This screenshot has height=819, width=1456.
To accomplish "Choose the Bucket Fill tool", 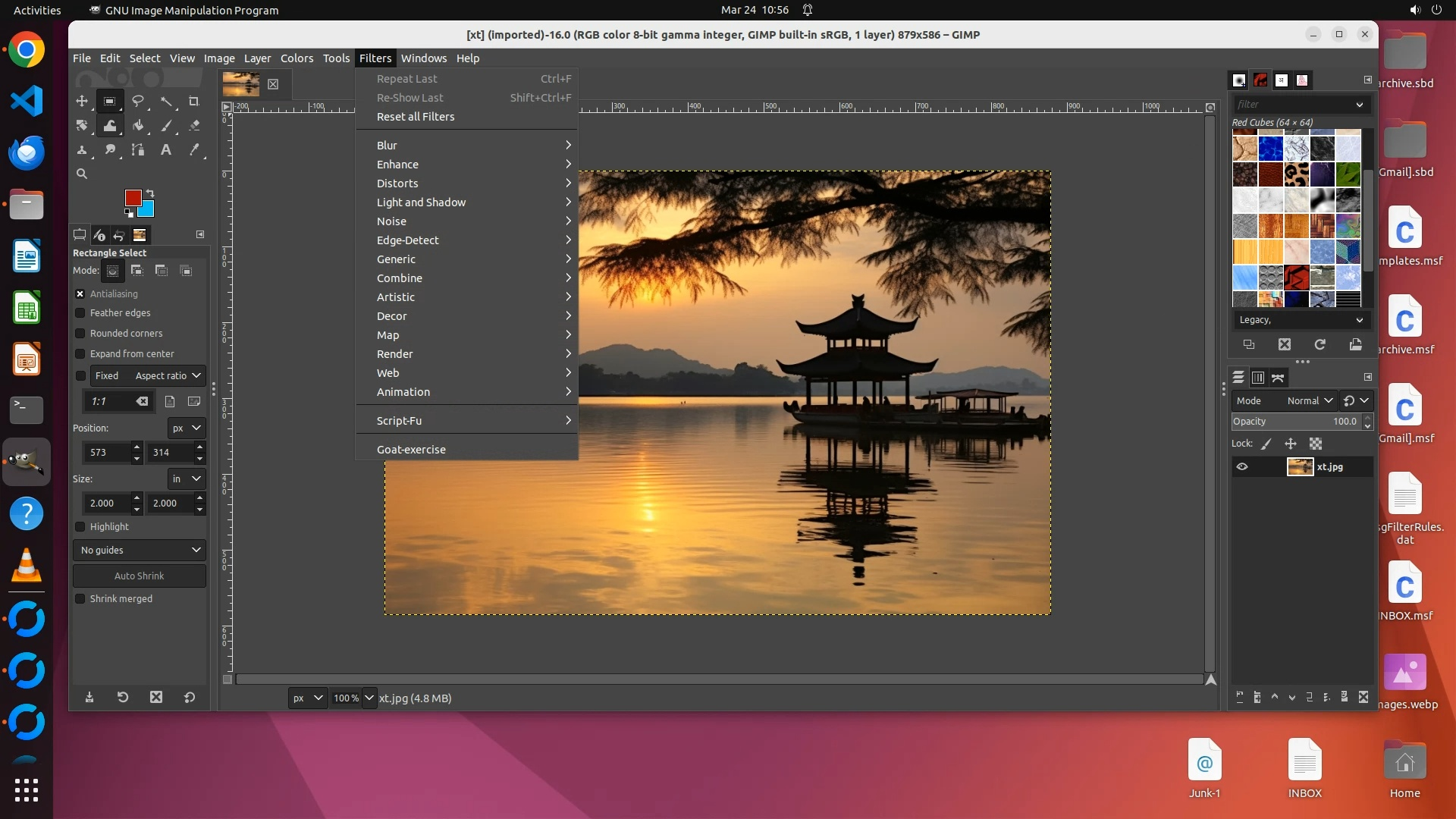I will click(138, 126).
